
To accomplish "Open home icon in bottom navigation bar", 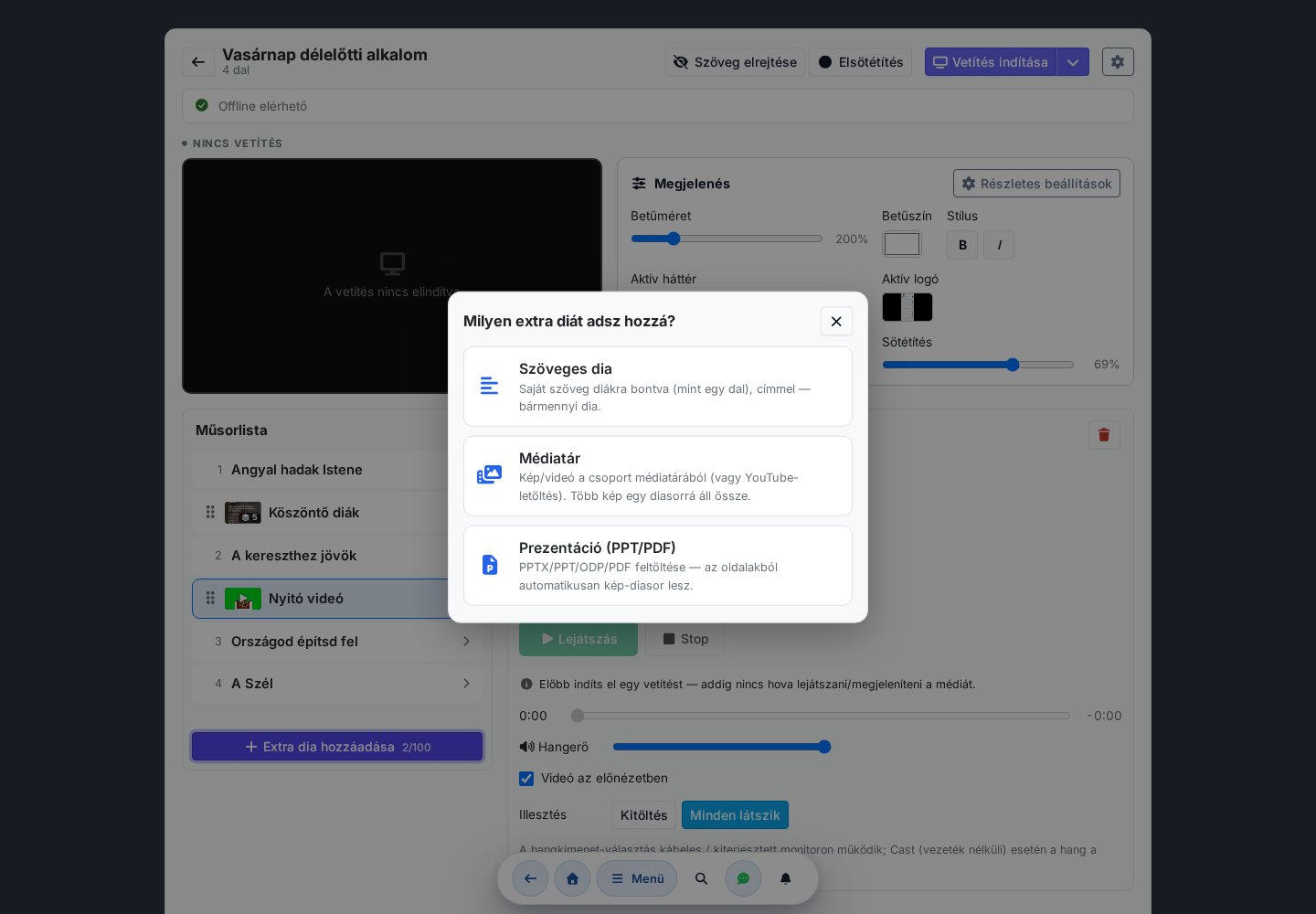I will 572,878.
